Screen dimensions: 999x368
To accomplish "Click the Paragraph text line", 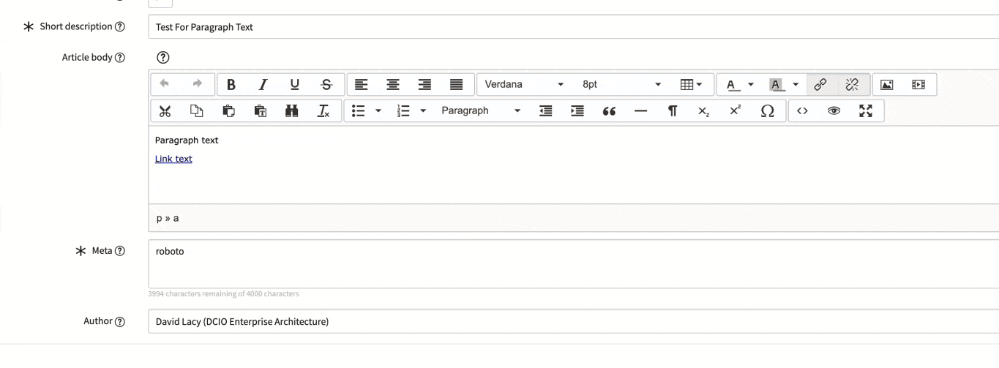I will [x=187, y=140].
